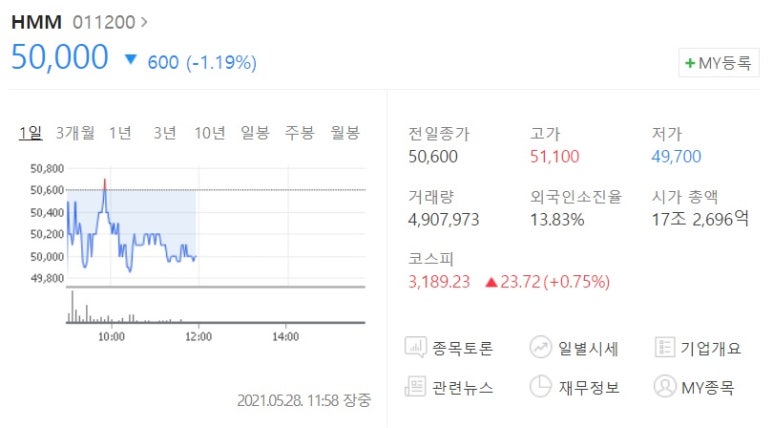Click the red peak on the price chart
The image size is (773, 428).
point(105,184)
